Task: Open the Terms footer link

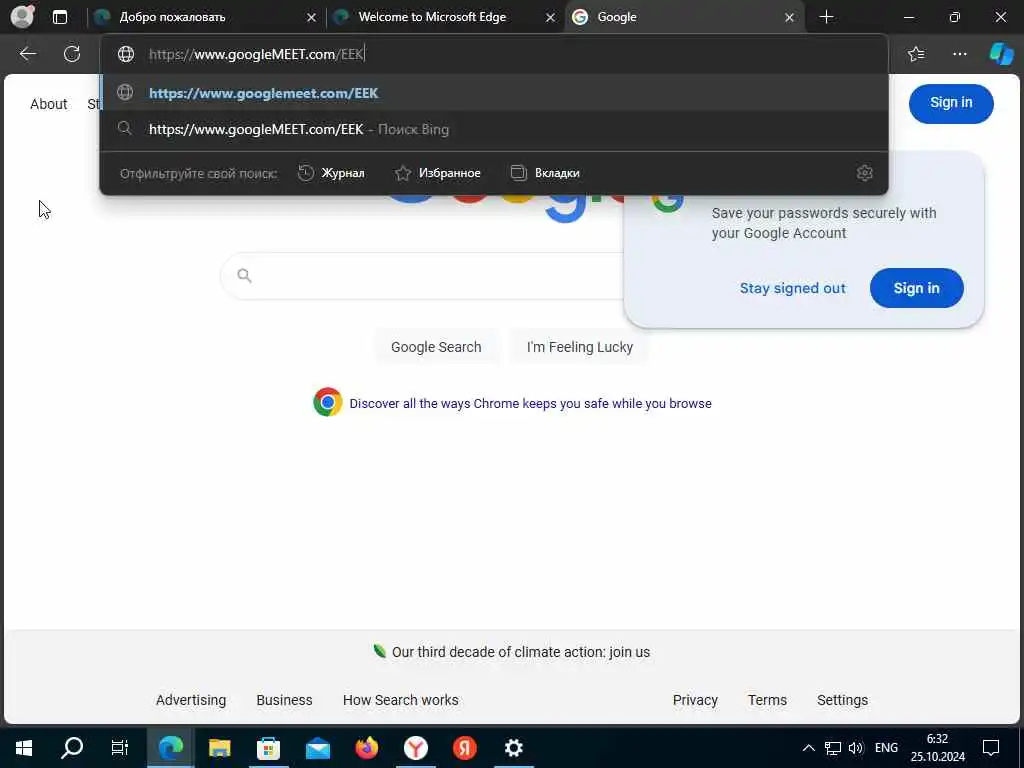Action: 767,700
